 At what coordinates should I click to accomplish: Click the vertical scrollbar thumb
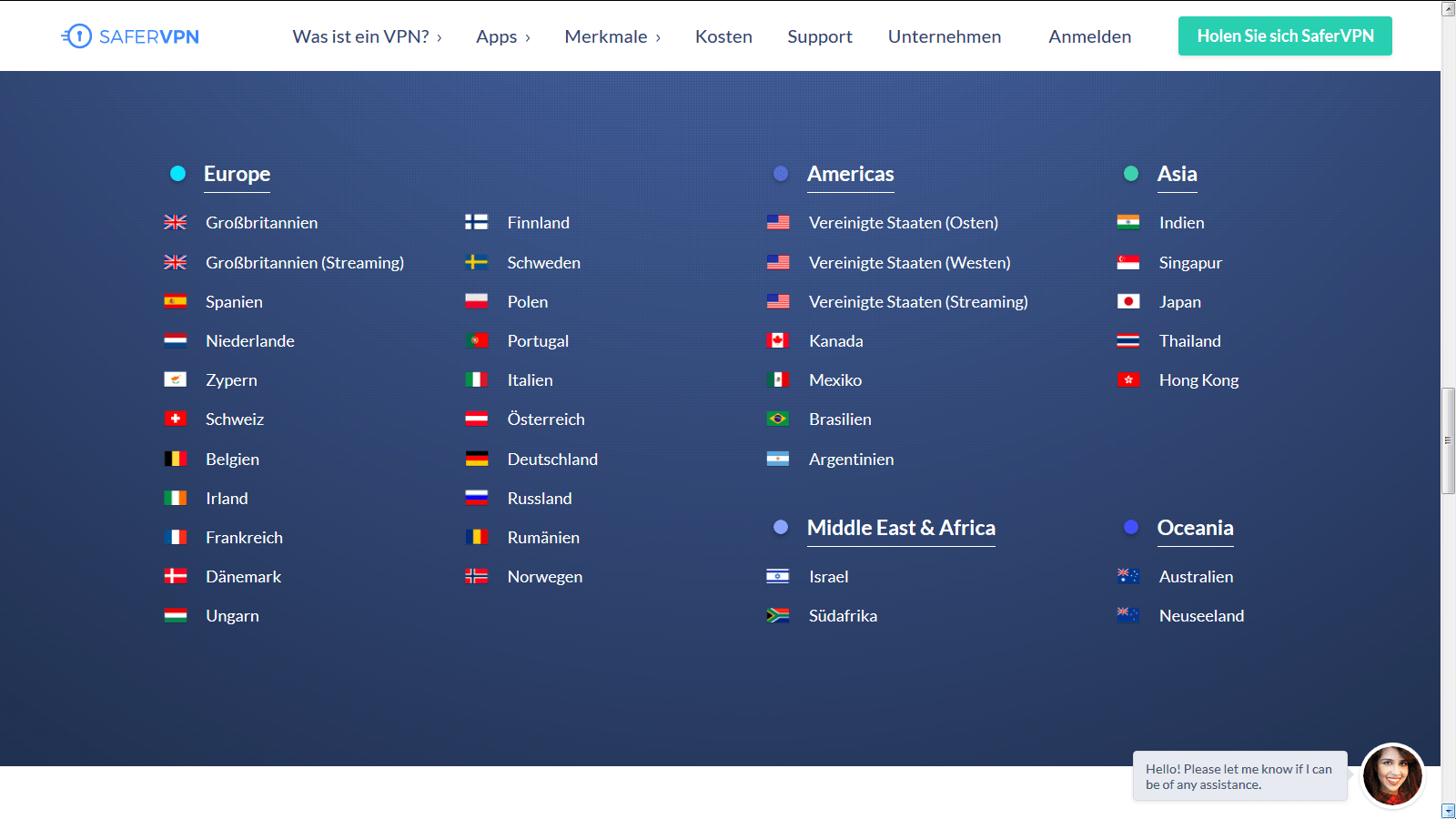[1449, 440]
